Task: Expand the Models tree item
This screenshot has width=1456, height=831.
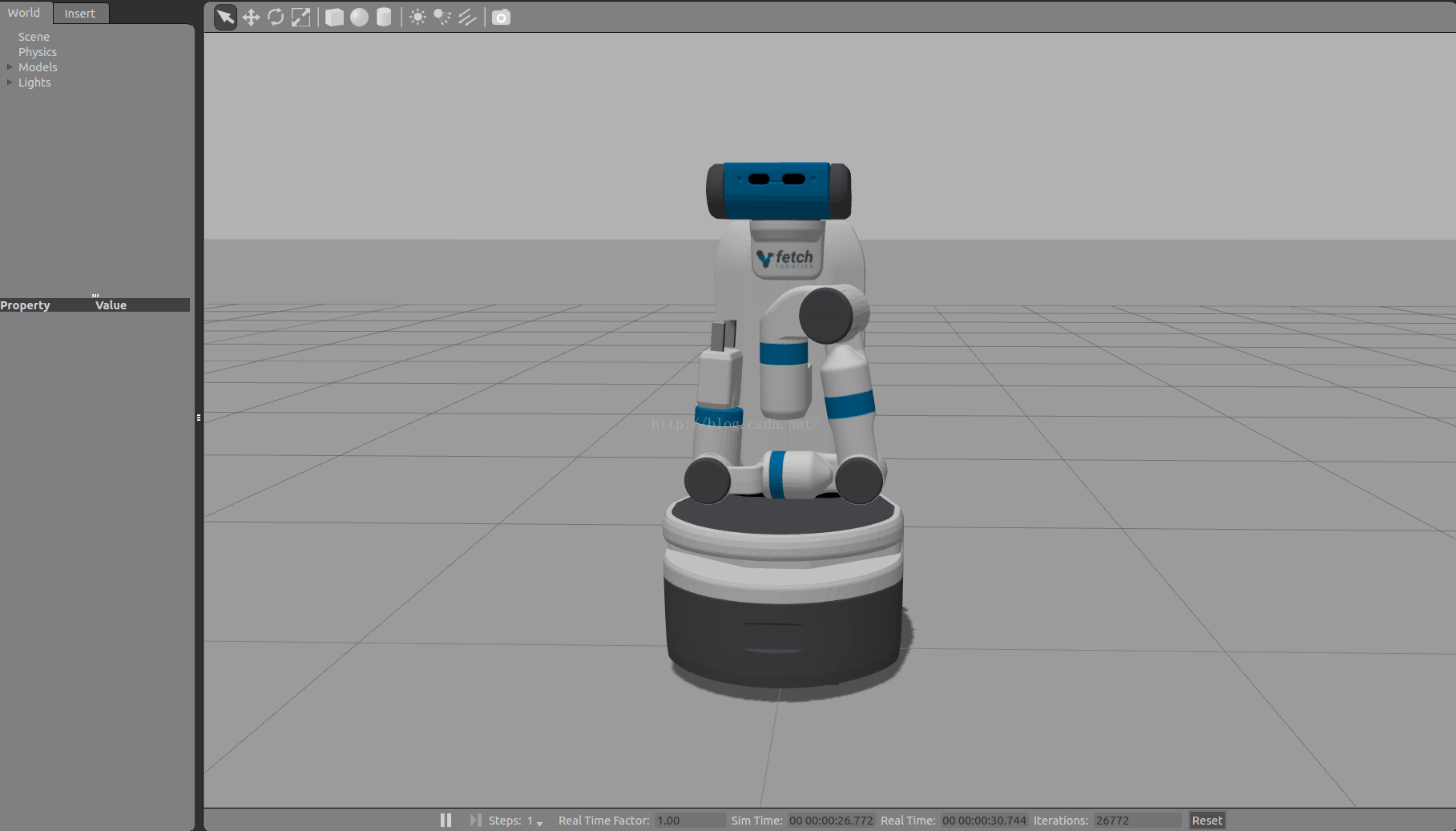Action: 10,67
